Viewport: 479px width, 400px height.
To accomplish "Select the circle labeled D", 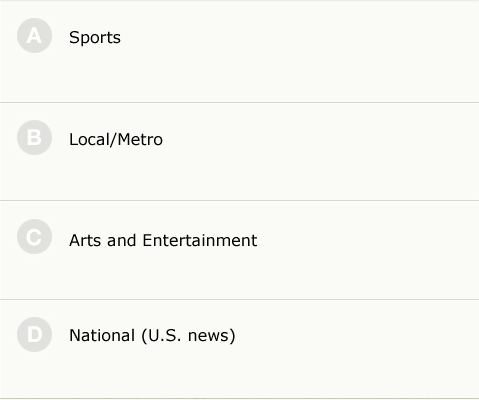I will pos(34,335).
